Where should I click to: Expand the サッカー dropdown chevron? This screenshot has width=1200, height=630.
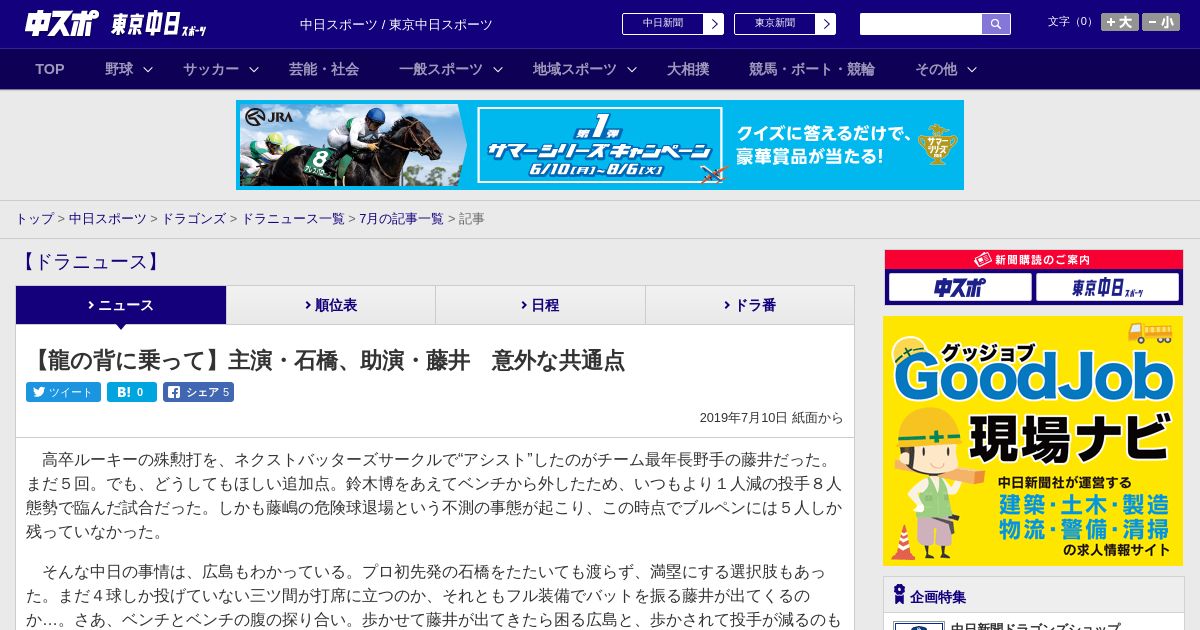(x=254, y=69)
